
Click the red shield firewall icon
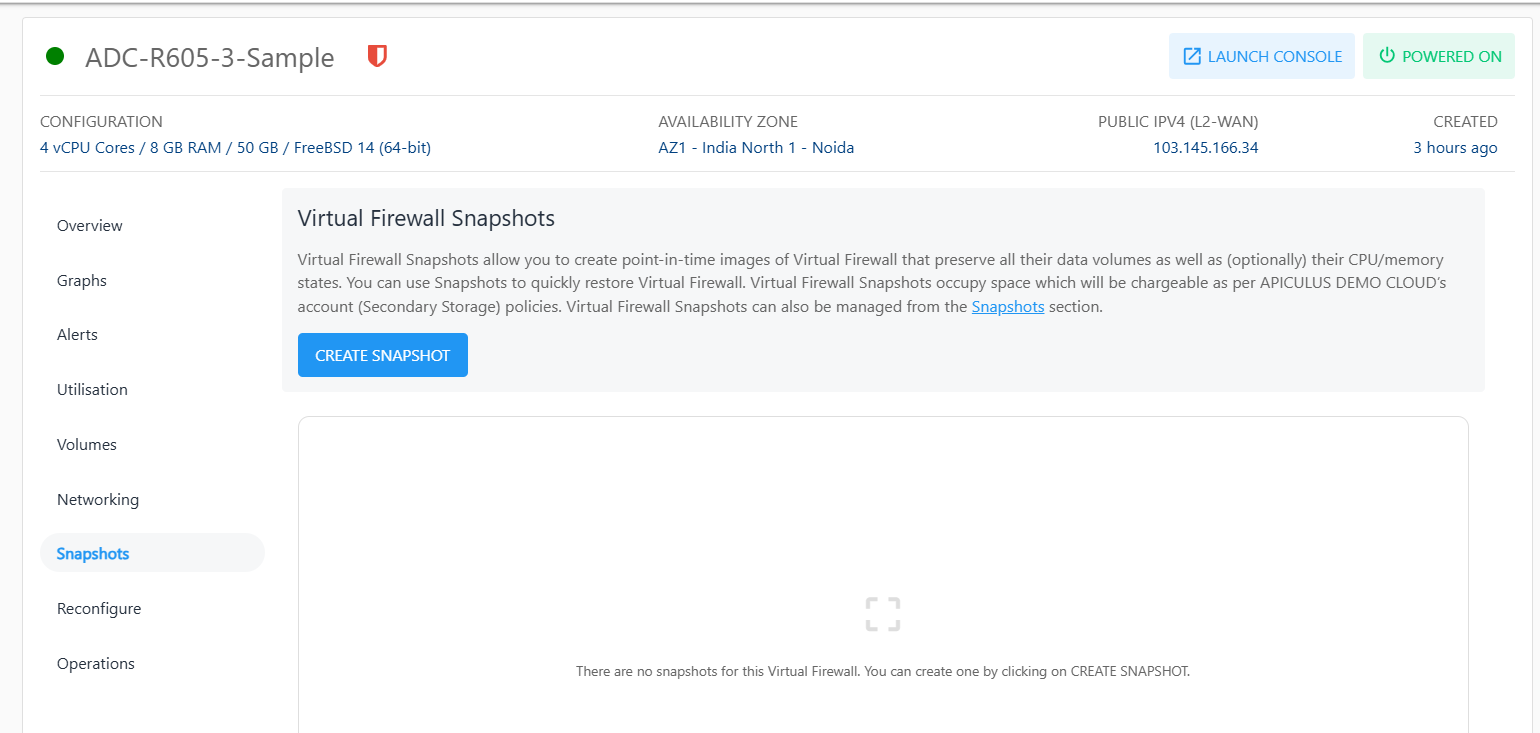click(377, 56)
